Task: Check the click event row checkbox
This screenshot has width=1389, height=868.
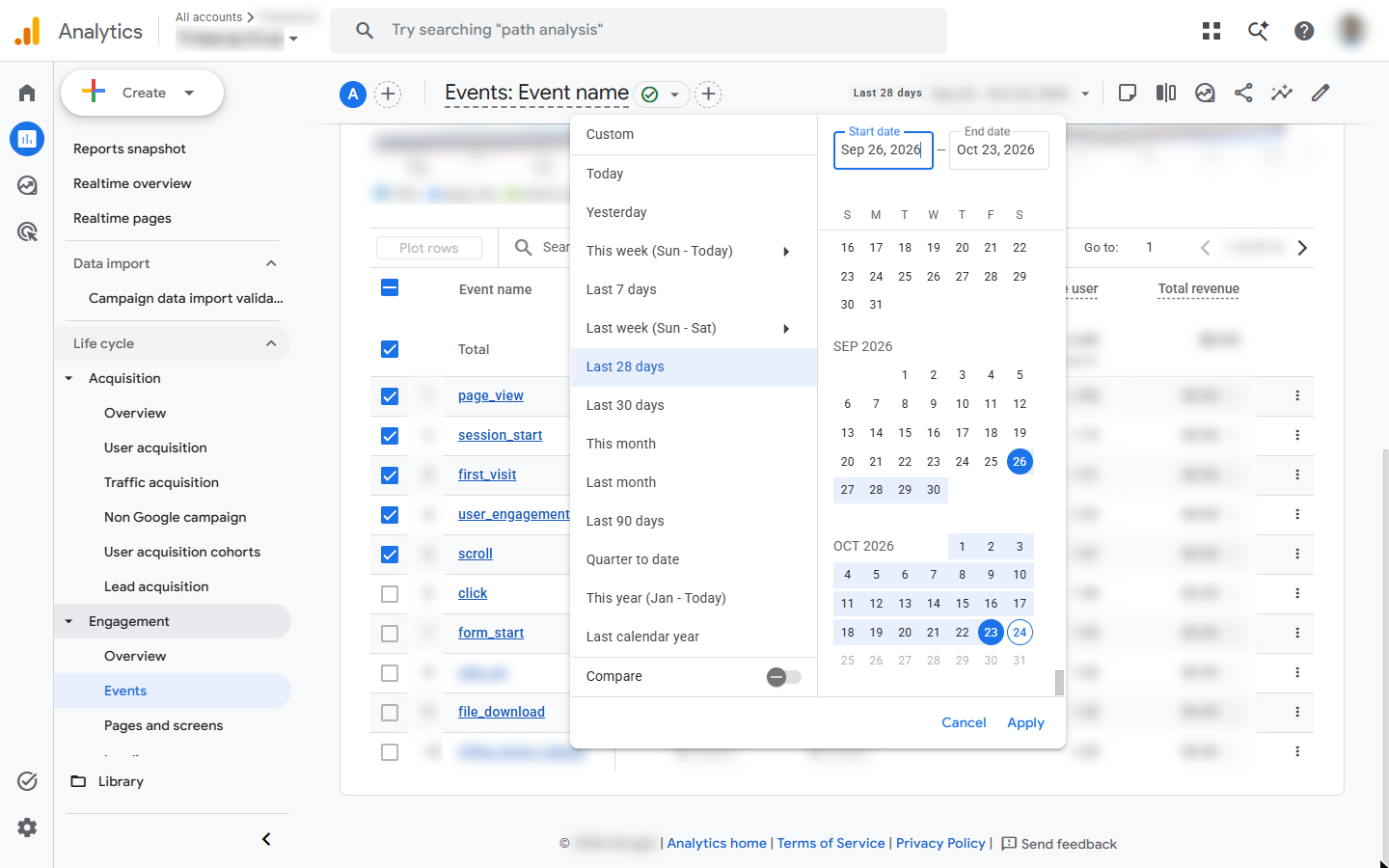Action: pos(390,594)
